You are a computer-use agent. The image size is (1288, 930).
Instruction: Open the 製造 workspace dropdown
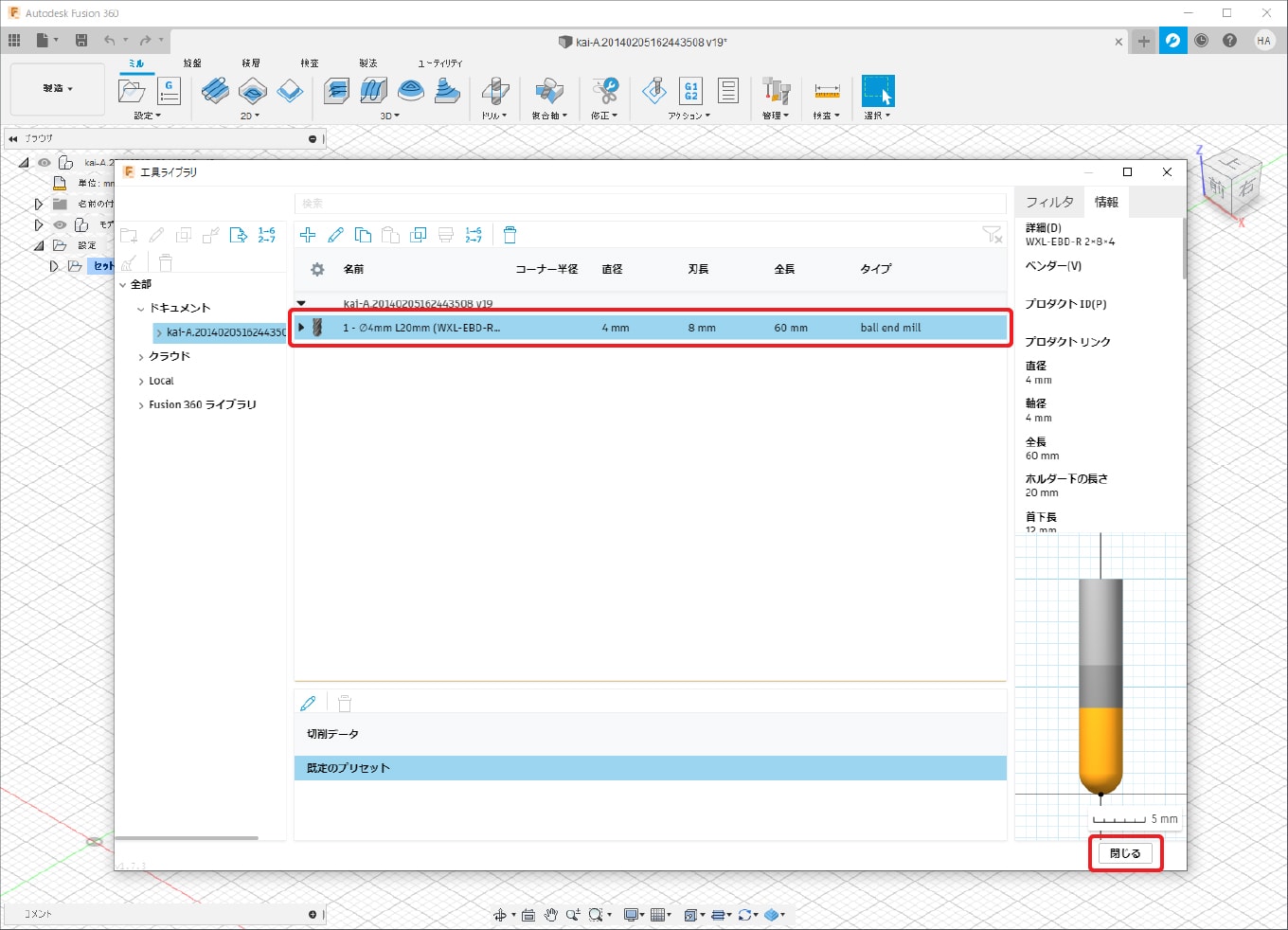tap(58, 89)
